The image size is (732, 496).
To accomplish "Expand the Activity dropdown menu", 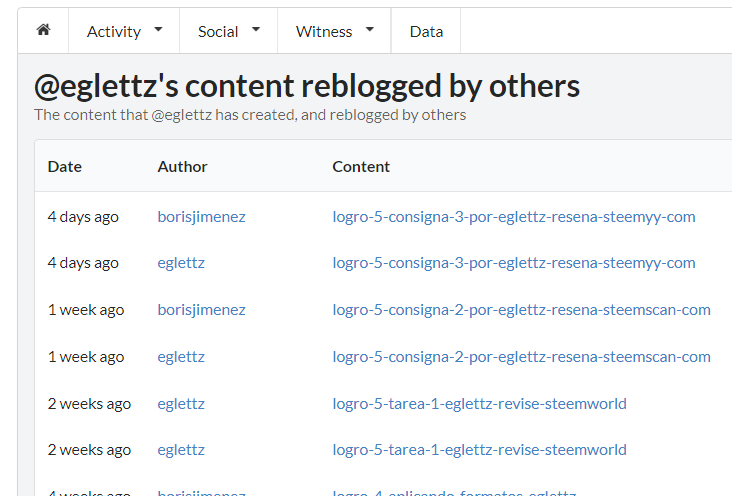I will [124, 31].
